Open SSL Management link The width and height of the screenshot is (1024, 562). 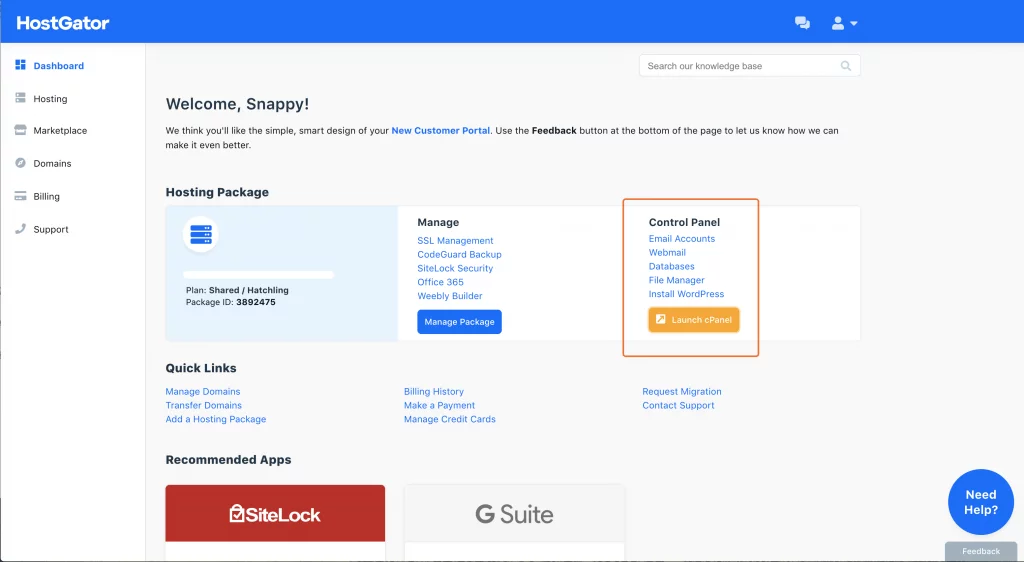(x=455, y=241)
